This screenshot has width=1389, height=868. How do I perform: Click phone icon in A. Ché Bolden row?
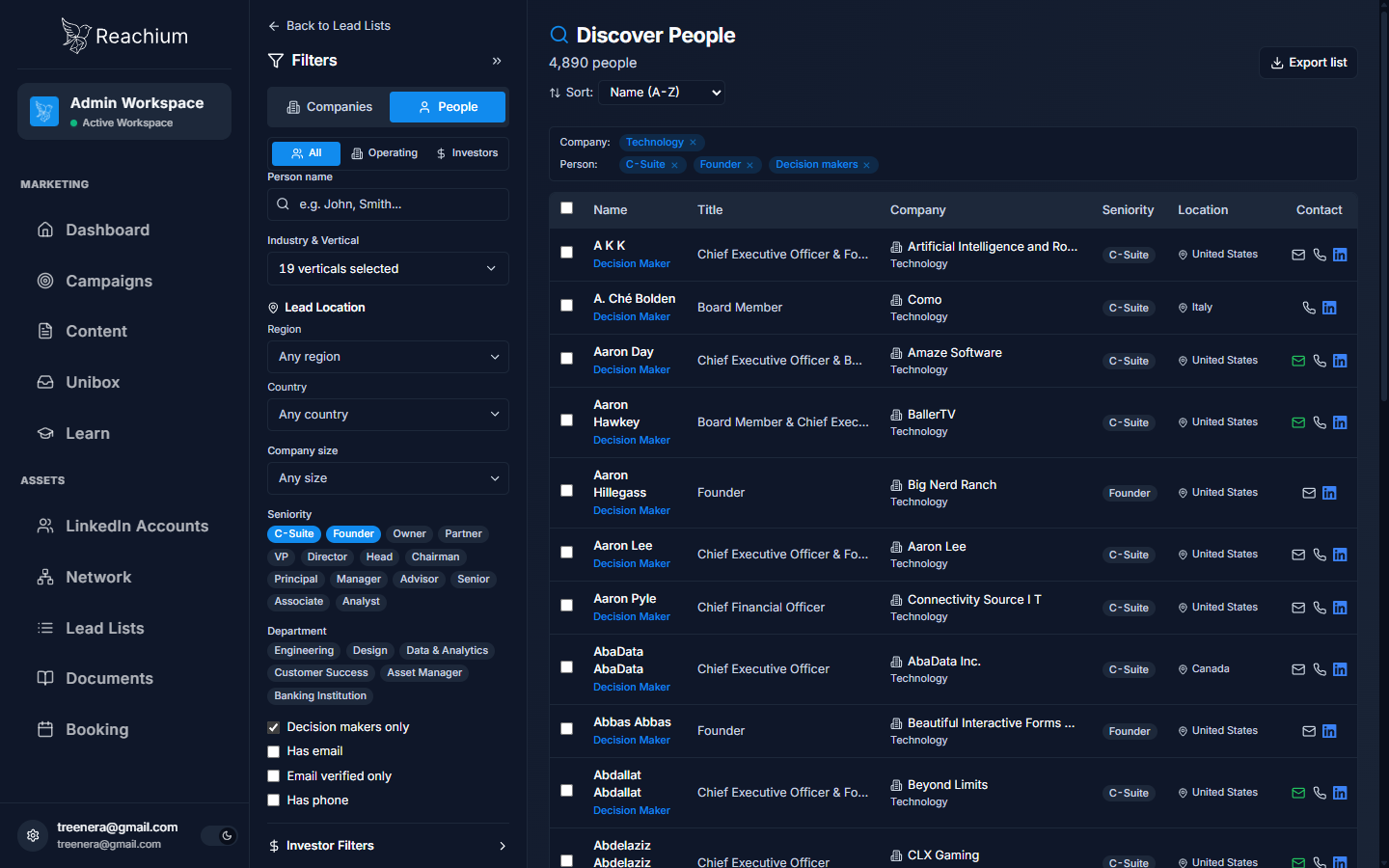point(1309,308)
